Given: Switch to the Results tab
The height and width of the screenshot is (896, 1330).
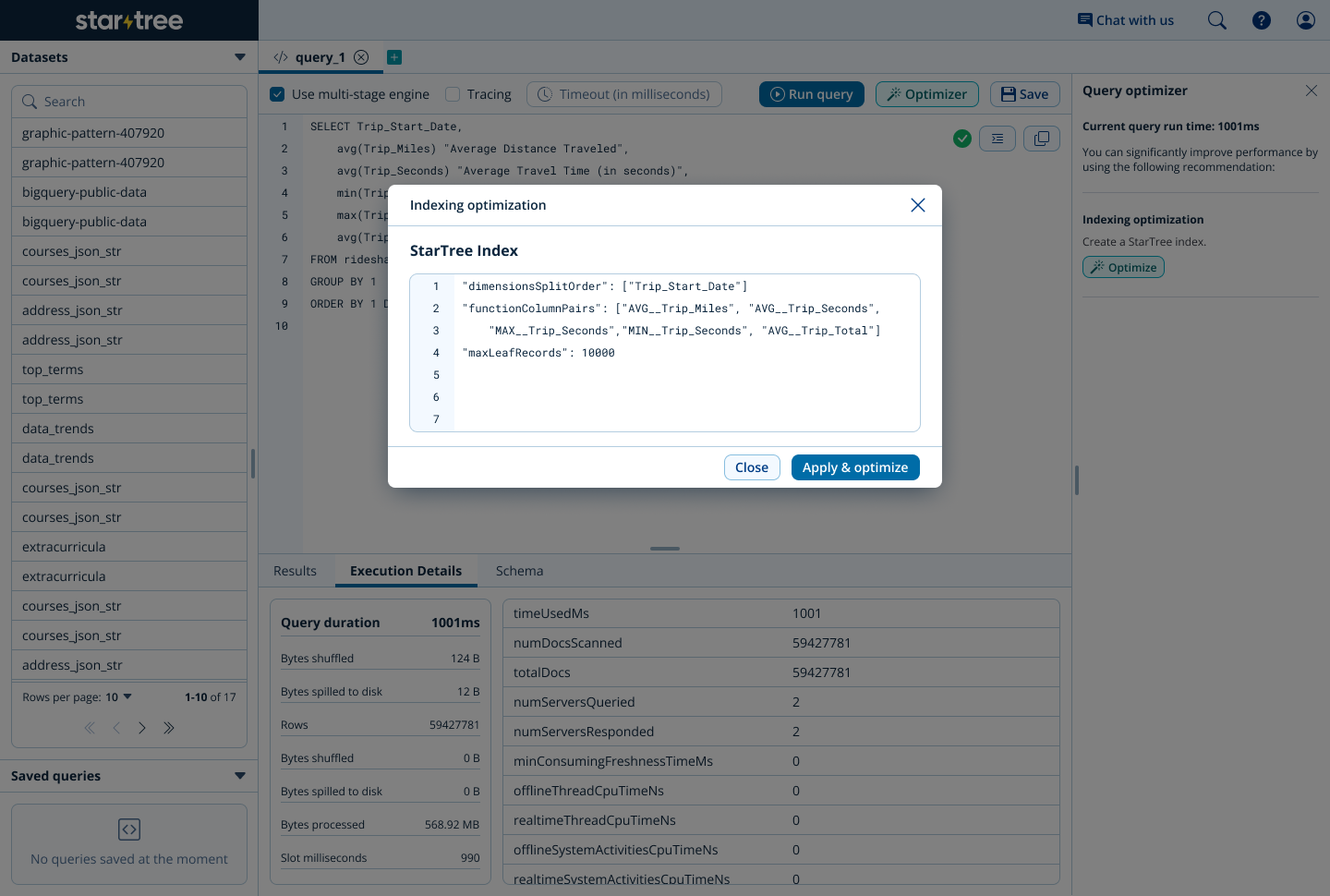Looking at the screenshot, I should click(x=295, y=571).
